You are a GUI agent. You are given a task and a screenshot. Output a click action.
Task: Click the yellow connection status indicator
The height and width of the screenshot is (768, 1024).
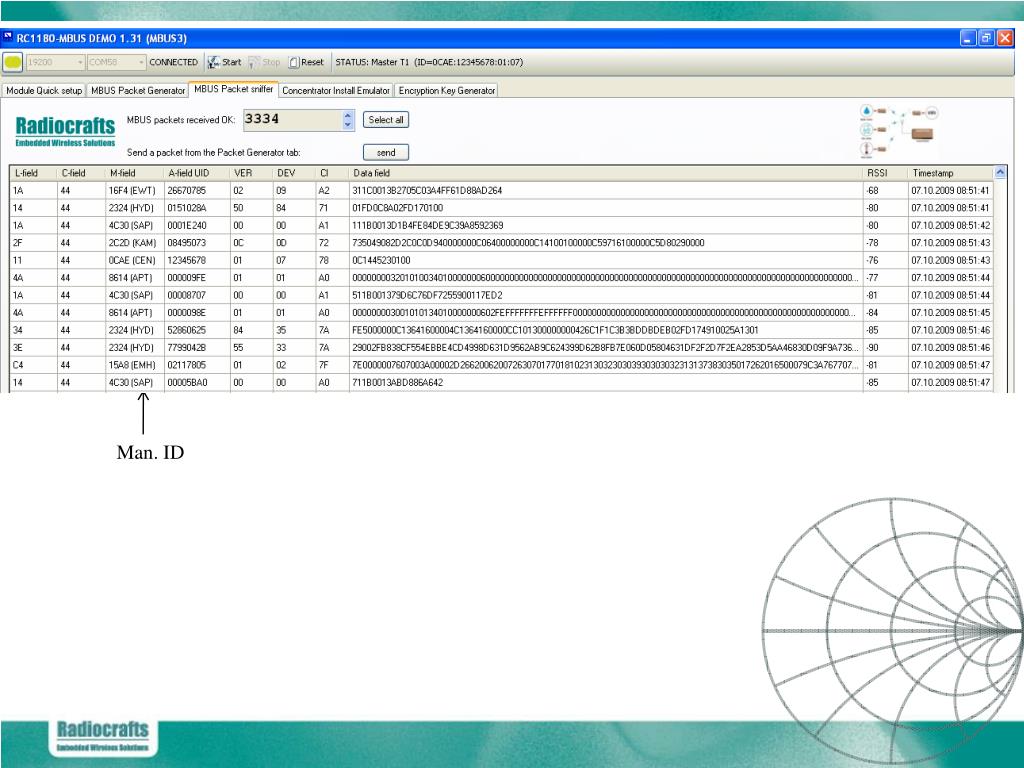[x=13, y=63]
